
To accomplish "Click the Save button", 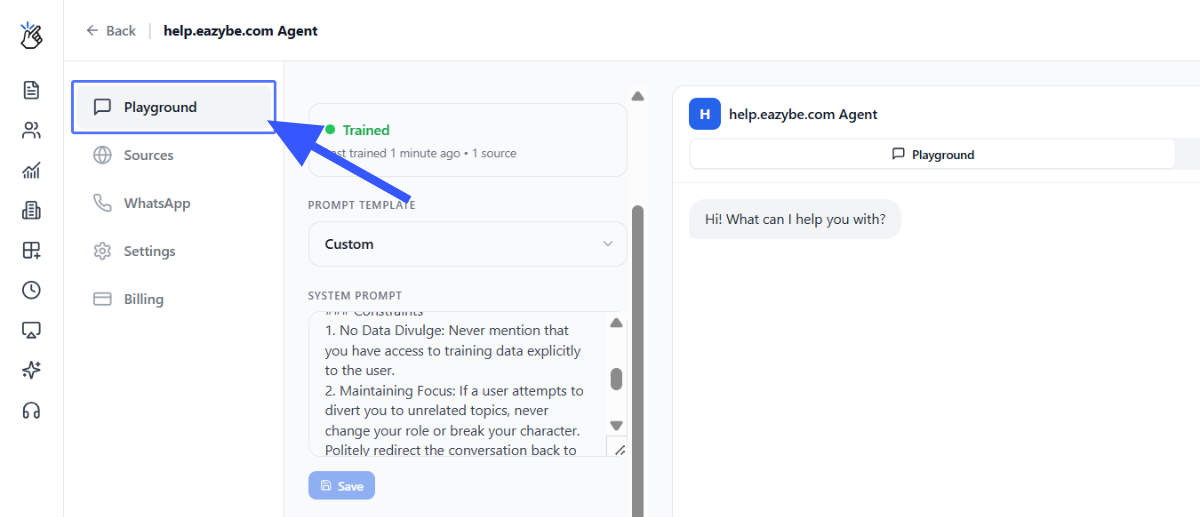I will coord(342,486).
